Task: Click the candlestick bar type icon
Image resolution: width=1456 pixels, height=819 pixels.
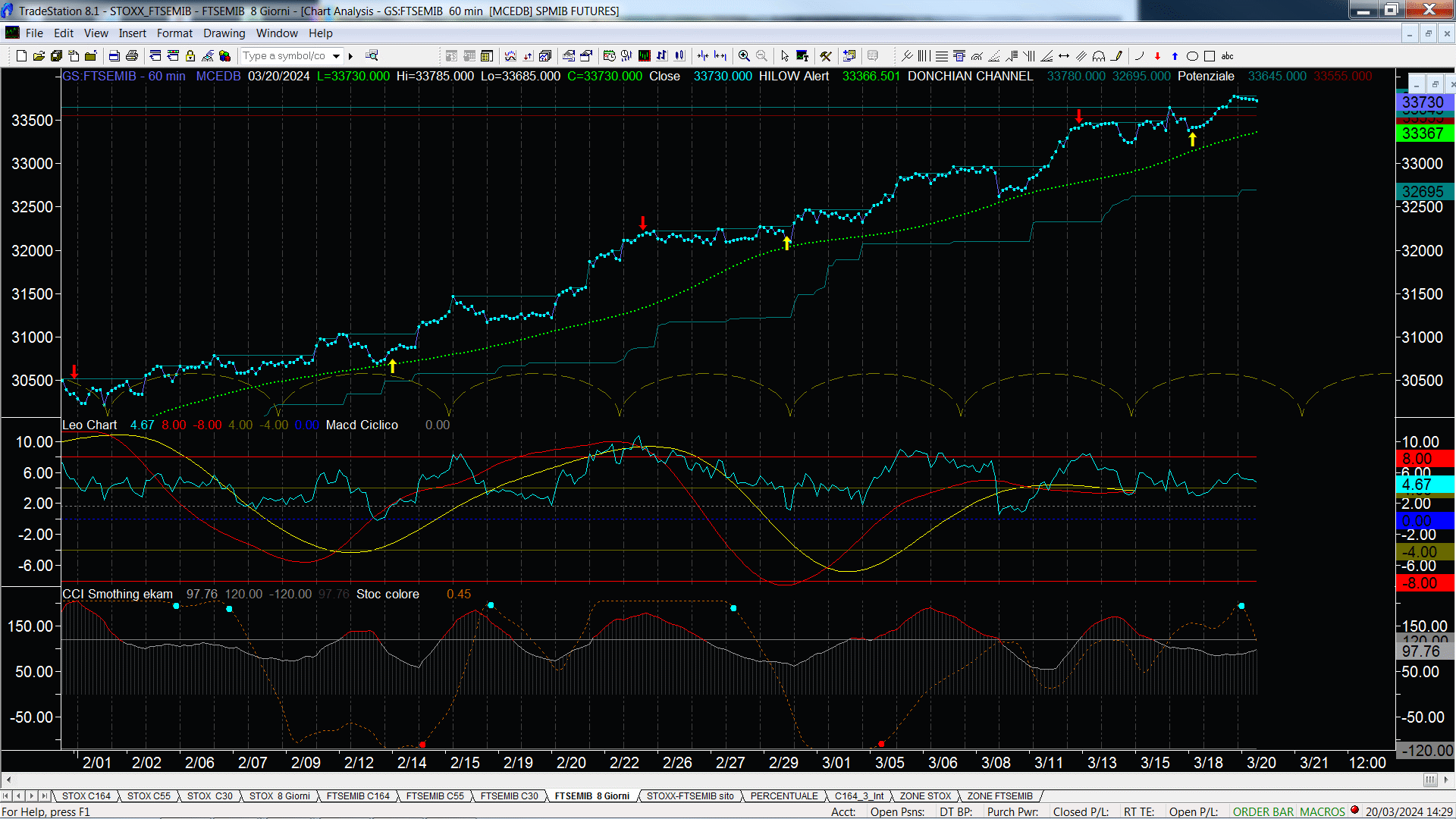Action: pos(679,56)
